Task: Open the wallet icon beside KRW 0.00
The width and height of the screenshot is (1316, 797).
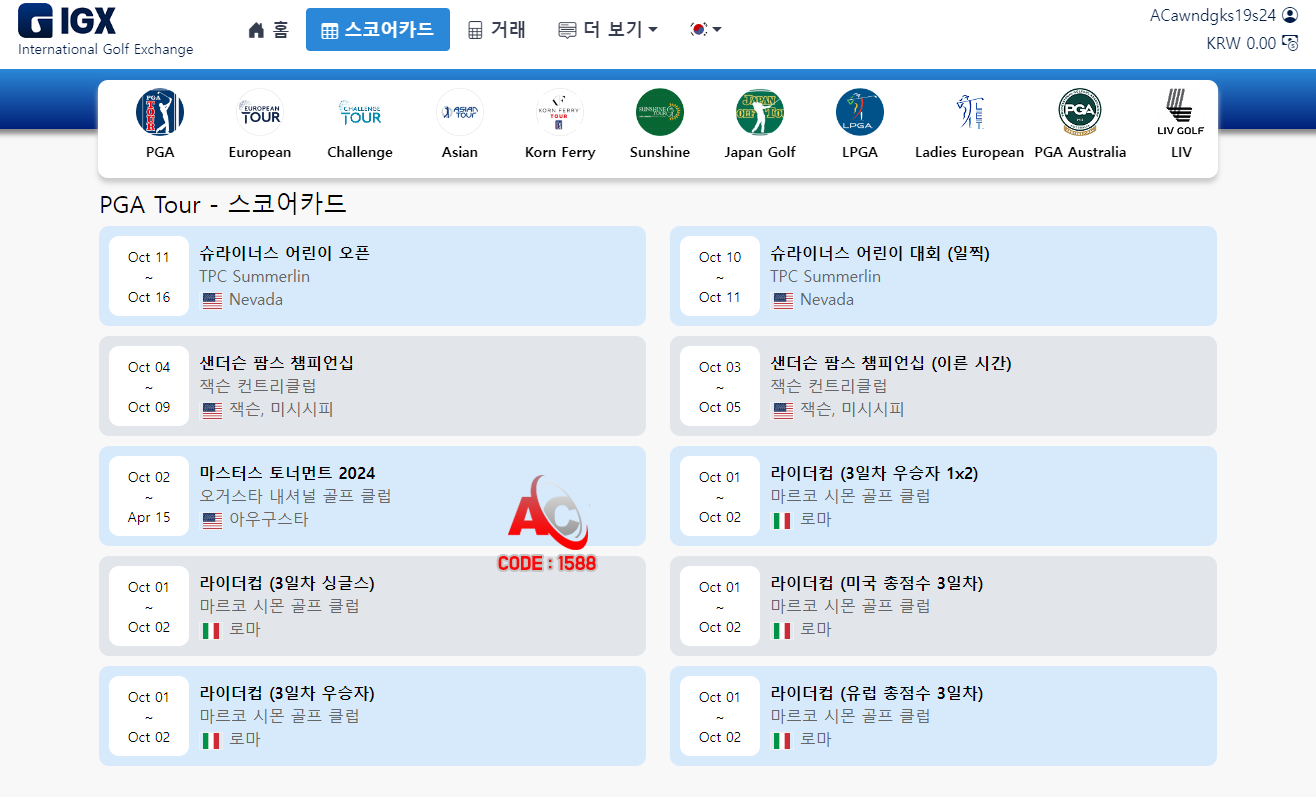Action: tap(1291, 43)
